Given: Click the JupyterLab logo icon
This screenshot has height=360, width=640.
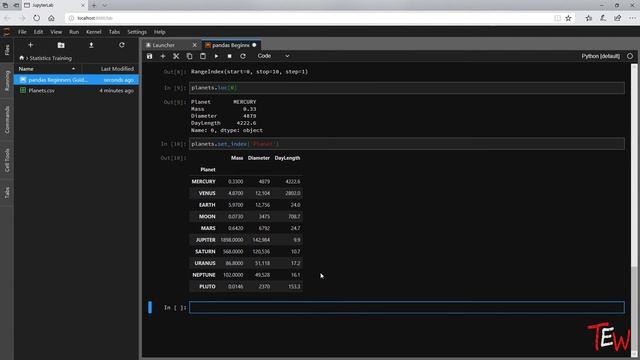Looking at the screenshot, I should click(7, 32).
